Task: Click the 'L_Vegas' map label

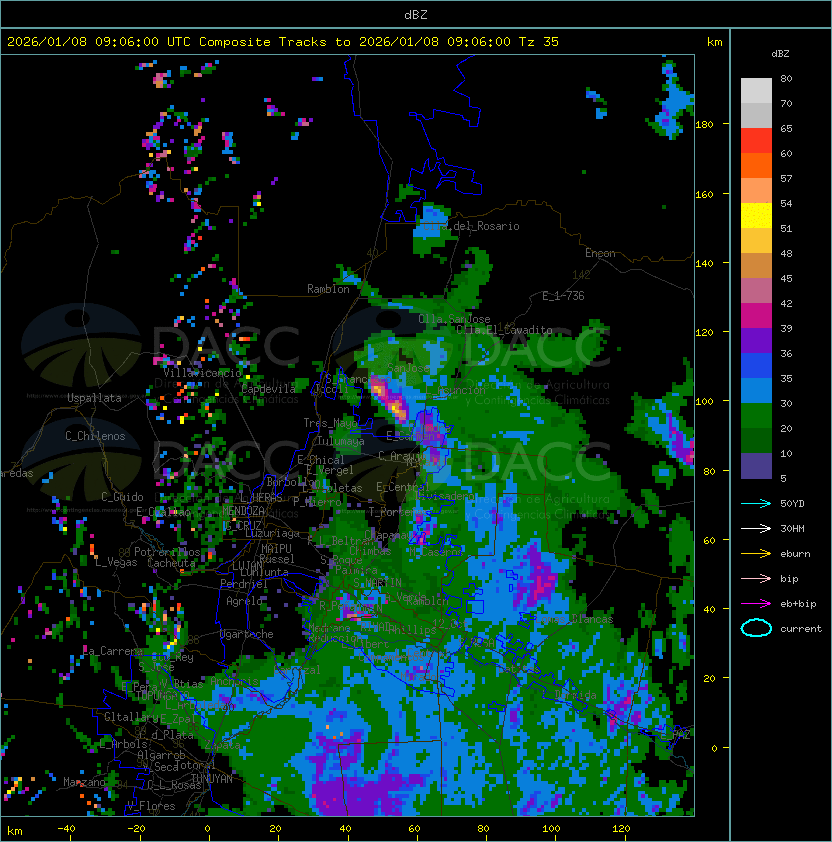Action: point(116,562)
